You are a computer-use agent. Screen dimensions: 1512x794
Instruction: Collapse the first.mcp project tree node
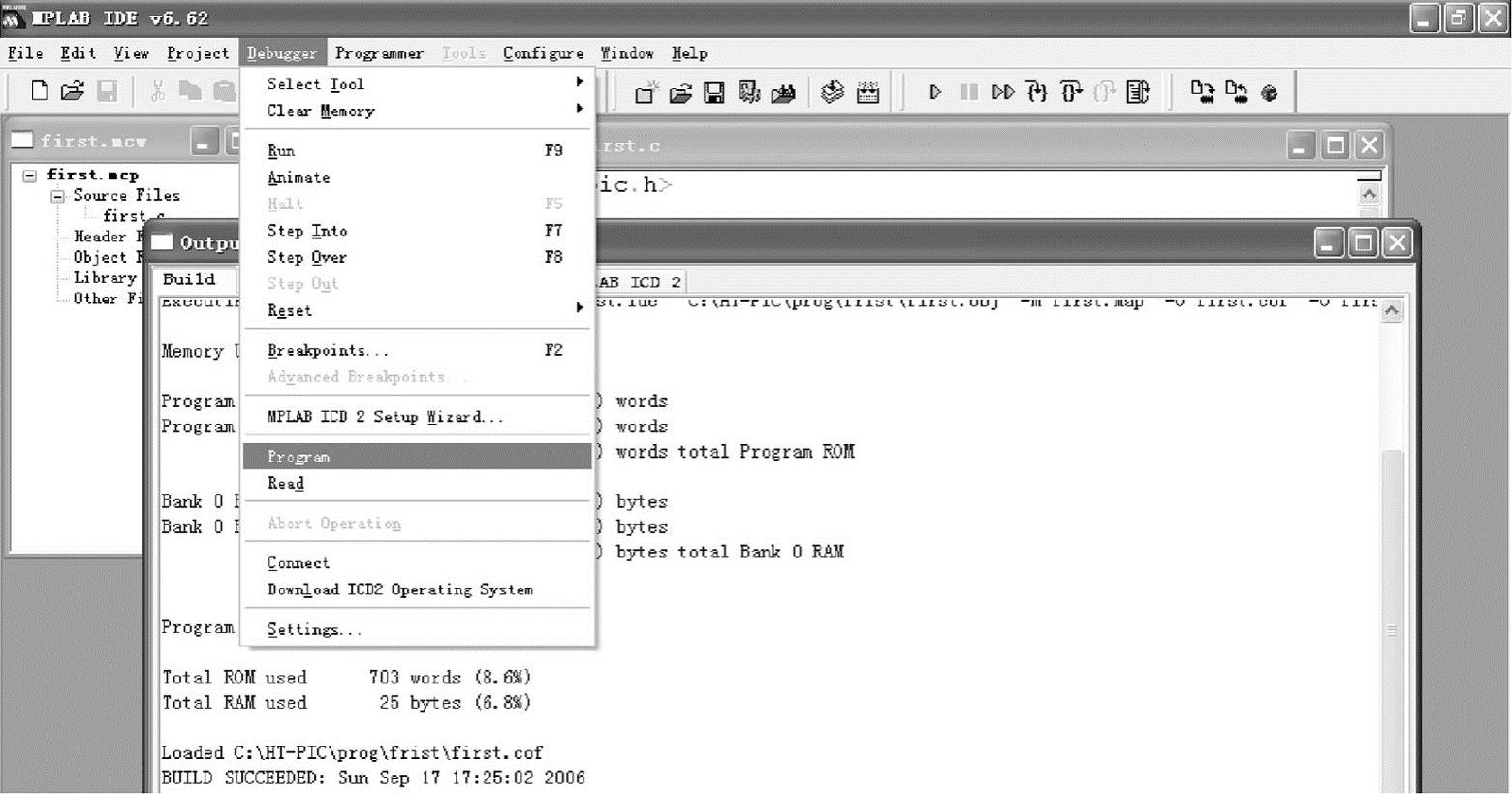tap(30, 175)
